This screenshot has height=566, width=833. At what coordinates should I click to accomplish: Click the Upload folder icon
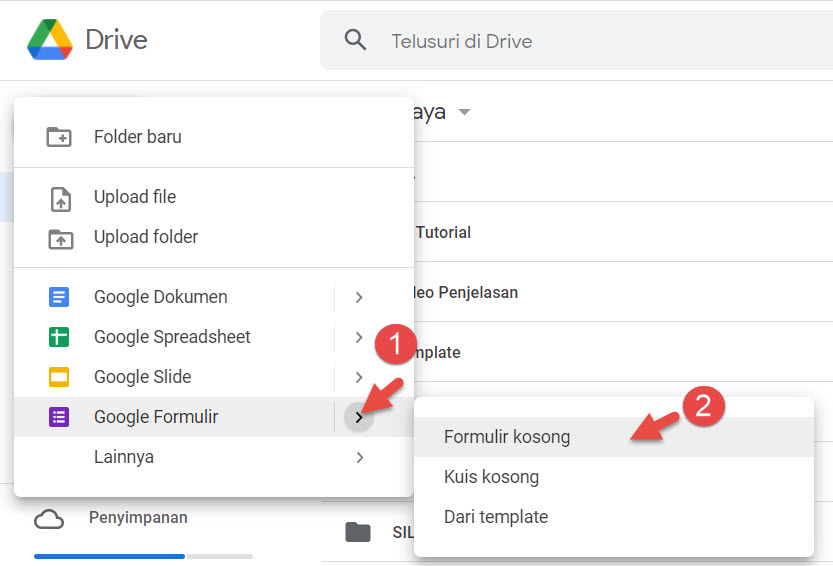(x=60, y=238)
